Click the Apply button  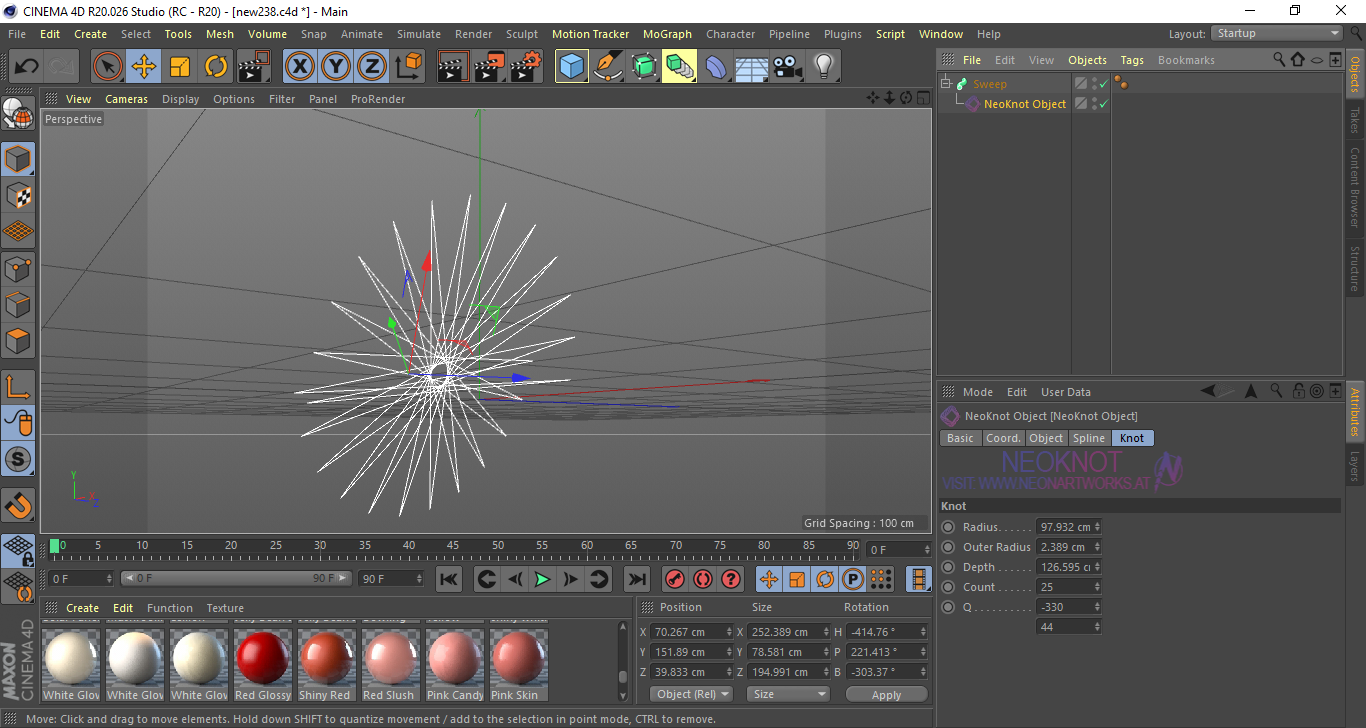(886, 694)
